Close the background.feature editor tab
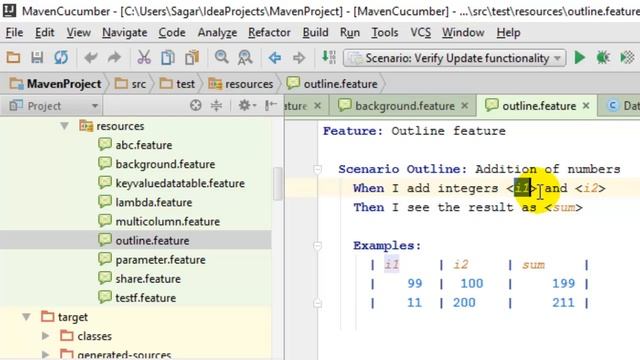The height and width of the screenshot is (360, 640). [x=464, y=106]
